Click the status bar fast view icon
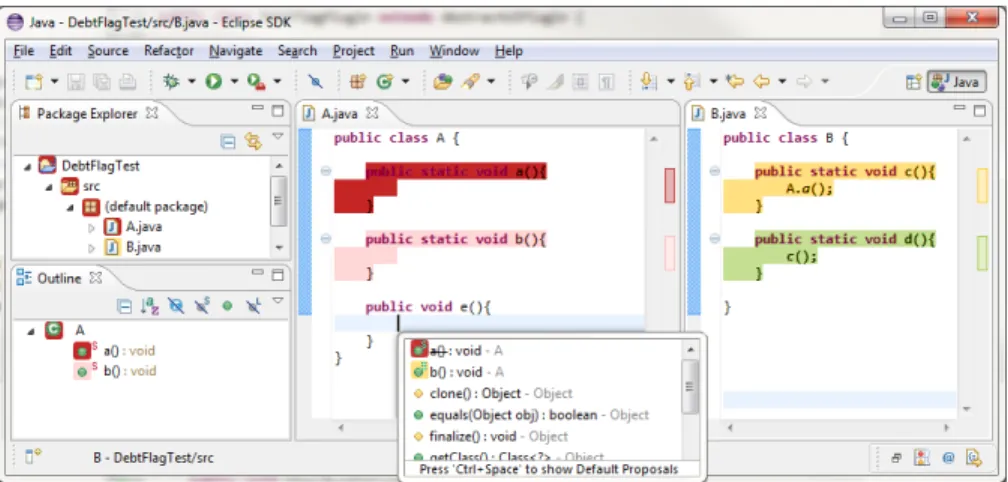Viewport: 1008px width, 482px height. (33, 457)
